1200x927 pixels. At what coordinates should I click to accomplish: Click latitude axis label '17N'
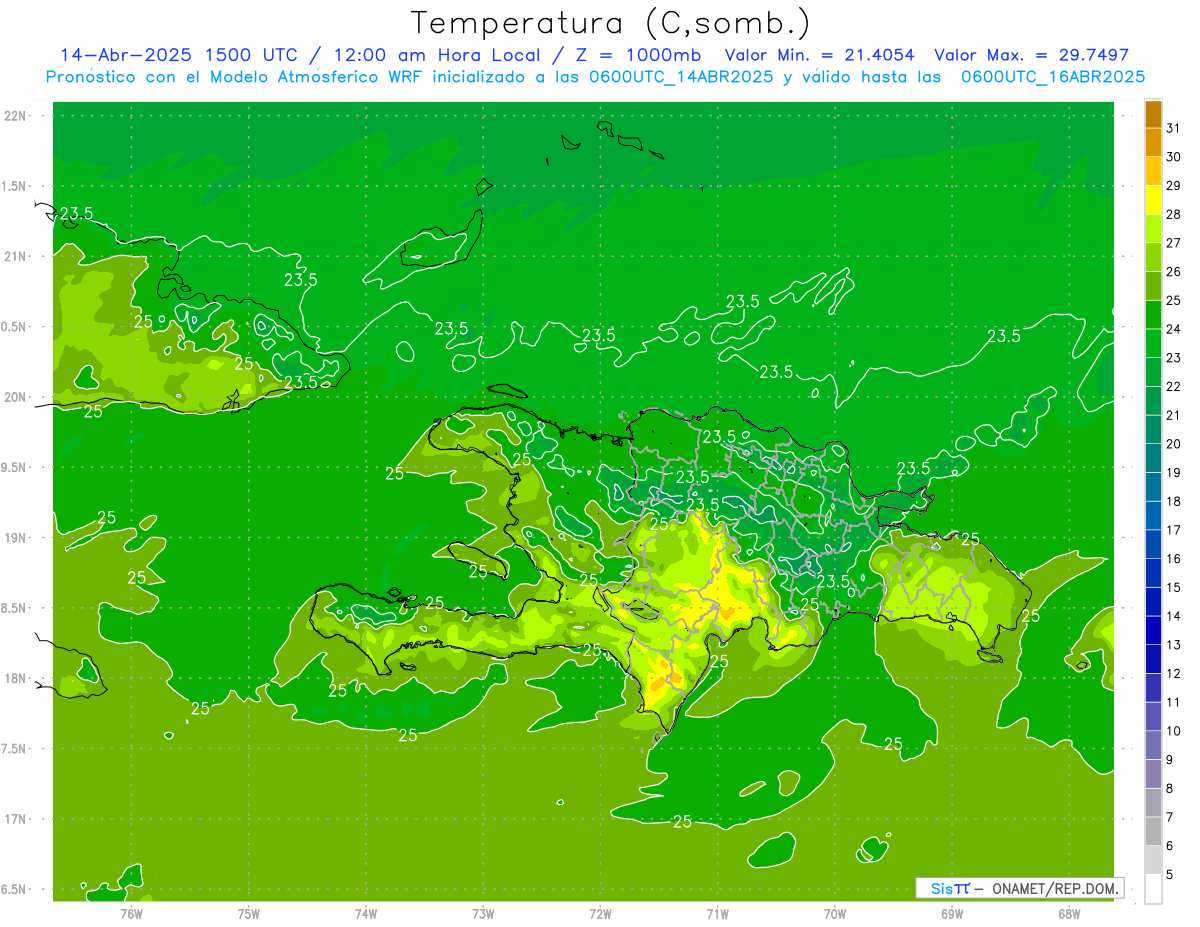[16, 819]
